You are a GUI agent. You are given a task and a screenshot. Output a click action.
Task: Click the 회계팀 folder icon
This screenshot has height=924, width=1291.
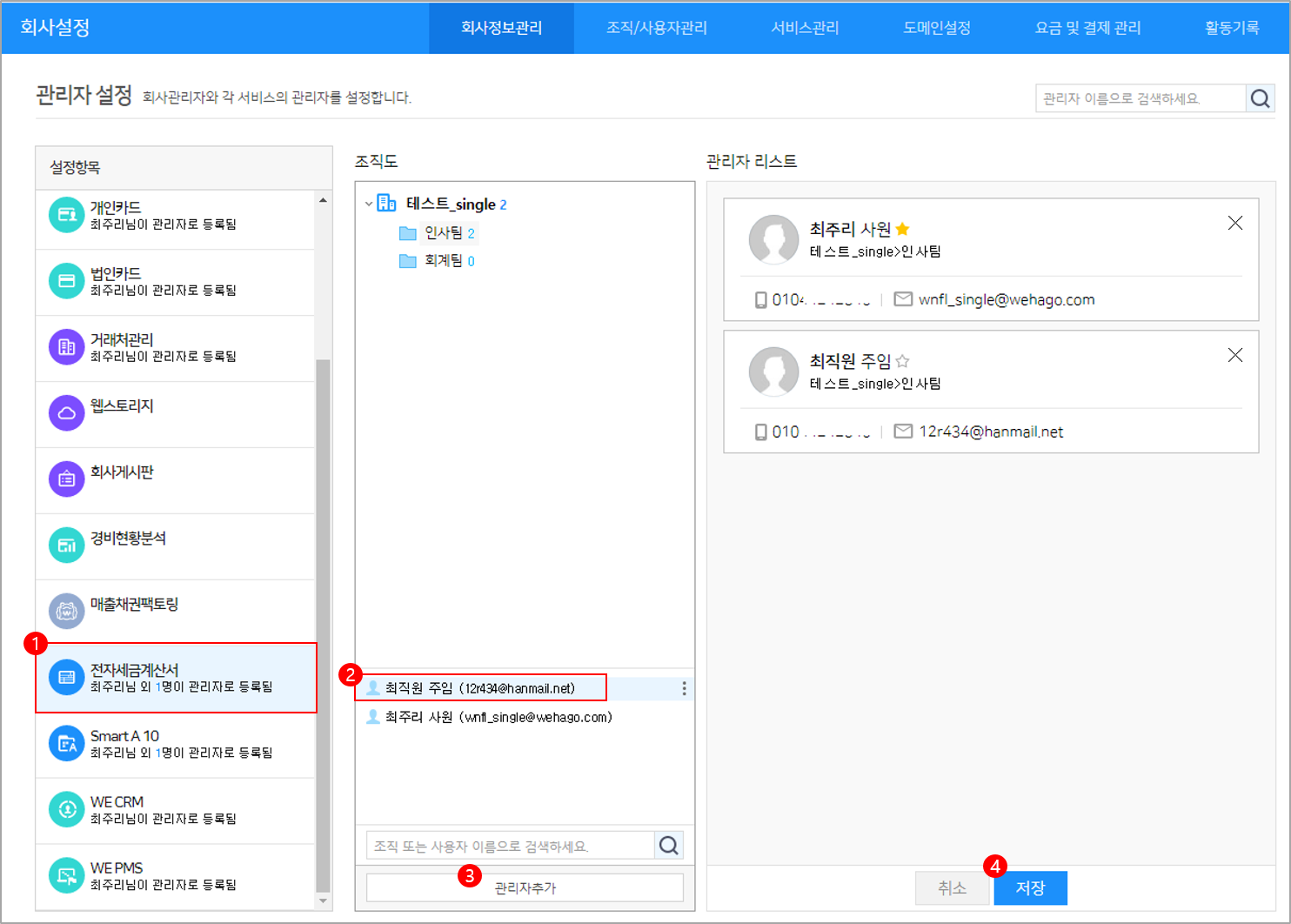(407, 261)
